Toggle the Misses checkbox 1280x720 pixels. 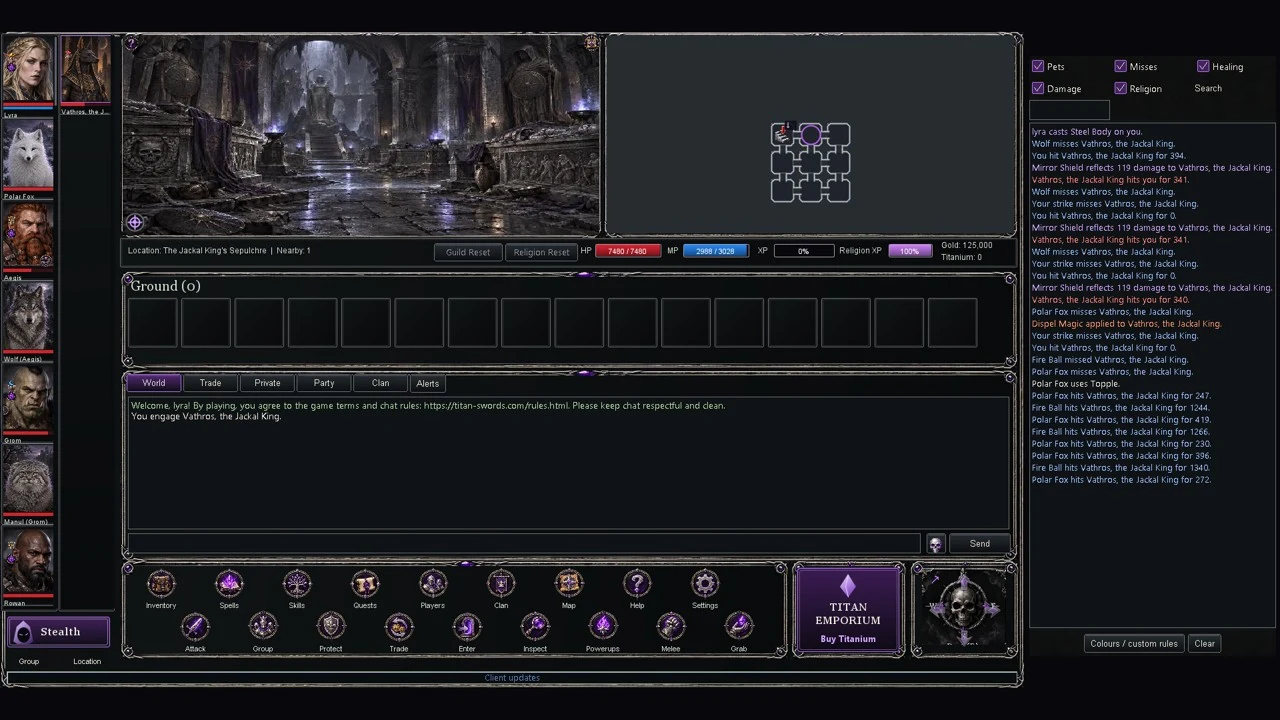[1121, 66]
